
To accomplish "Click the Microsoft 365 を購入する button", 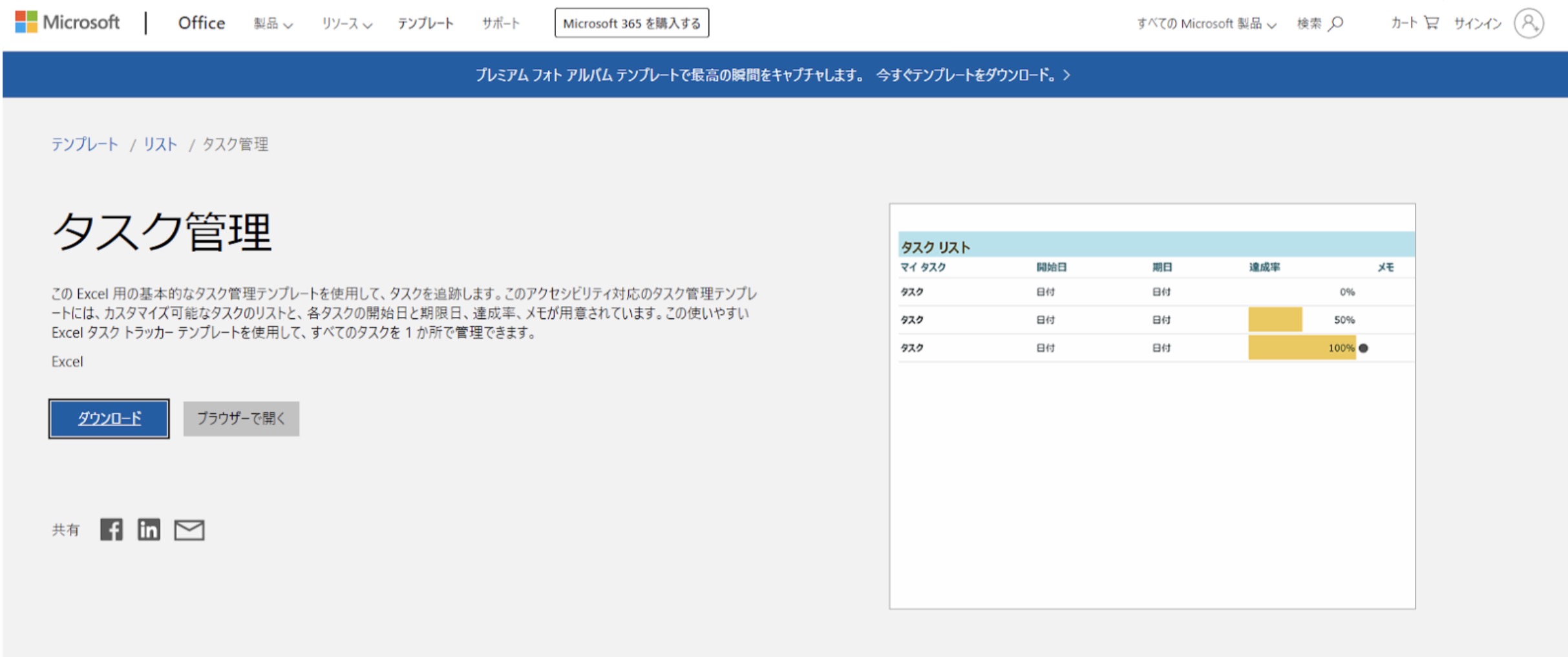I will pos(631,23).
